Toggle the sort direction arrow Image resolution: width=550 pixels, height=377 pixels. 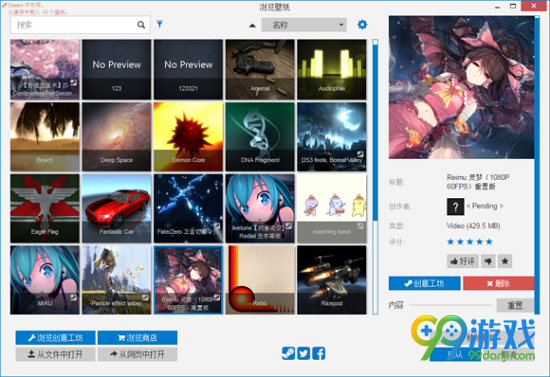252,25
